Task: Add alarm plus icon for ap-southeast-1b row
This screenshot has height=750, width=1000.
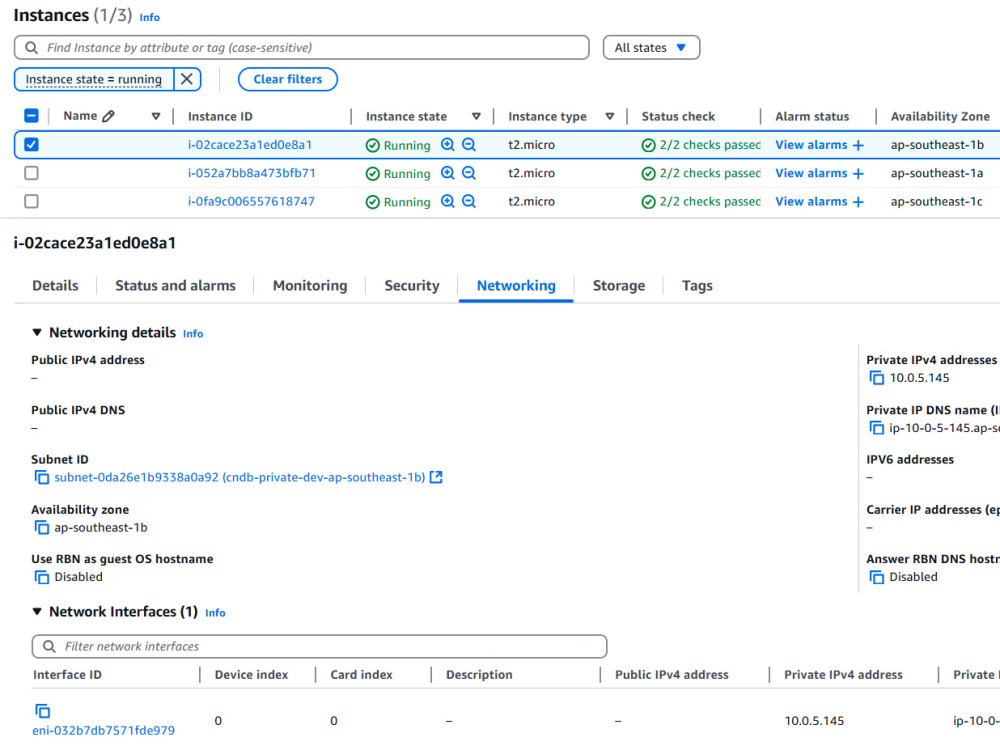Action: click(858, 145)
